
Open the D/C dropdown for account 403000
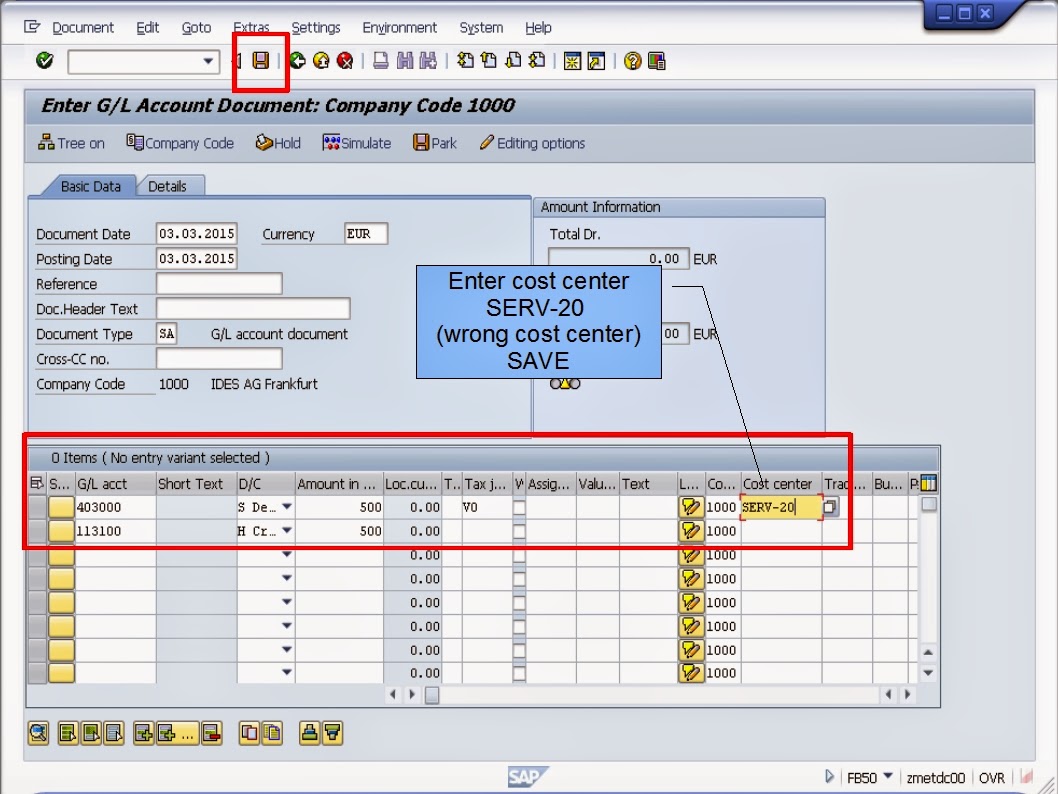[x=285, y=507]
